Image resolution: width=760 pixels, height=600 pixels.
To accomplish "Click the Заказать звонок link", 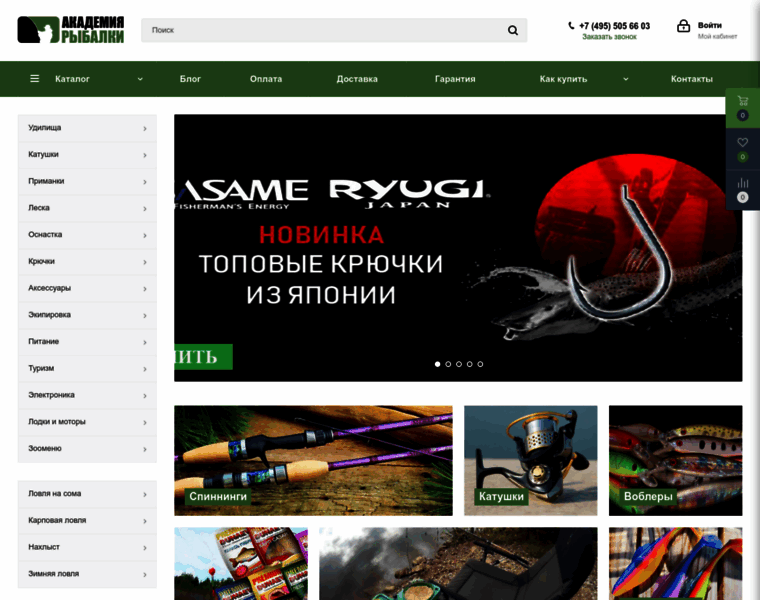I will 609,37.
